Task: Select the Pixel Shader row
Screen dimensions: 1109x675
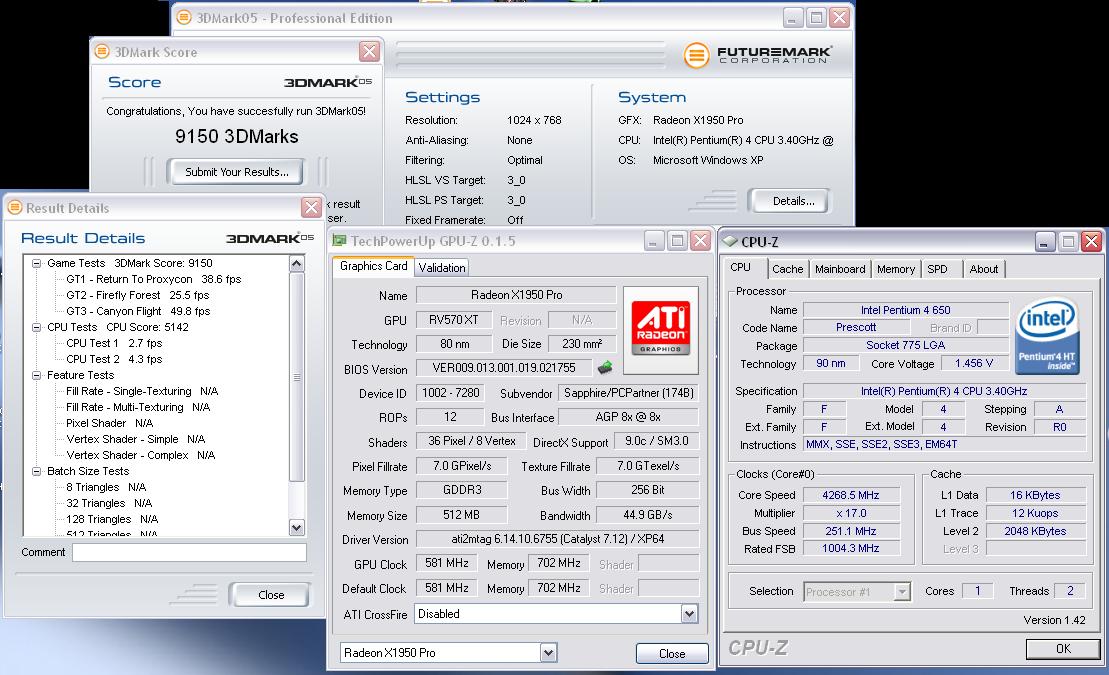Action: tap(110, 423)
